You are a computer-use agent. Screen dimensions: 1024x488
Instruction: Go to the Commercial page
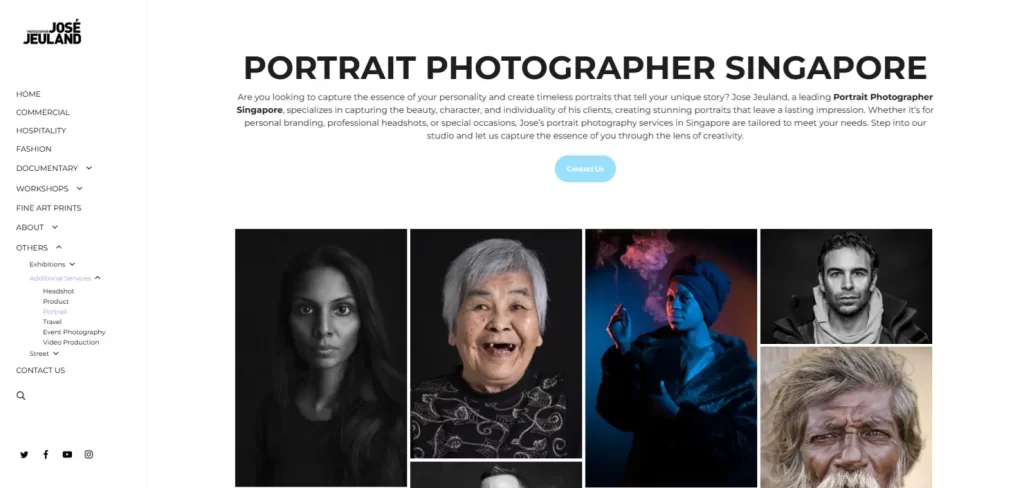[42, 112]
